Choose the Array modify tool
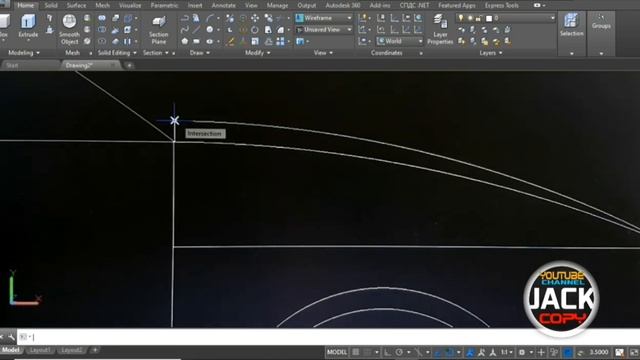This screenshot has width=640, height=360. (x=280, y=41)
